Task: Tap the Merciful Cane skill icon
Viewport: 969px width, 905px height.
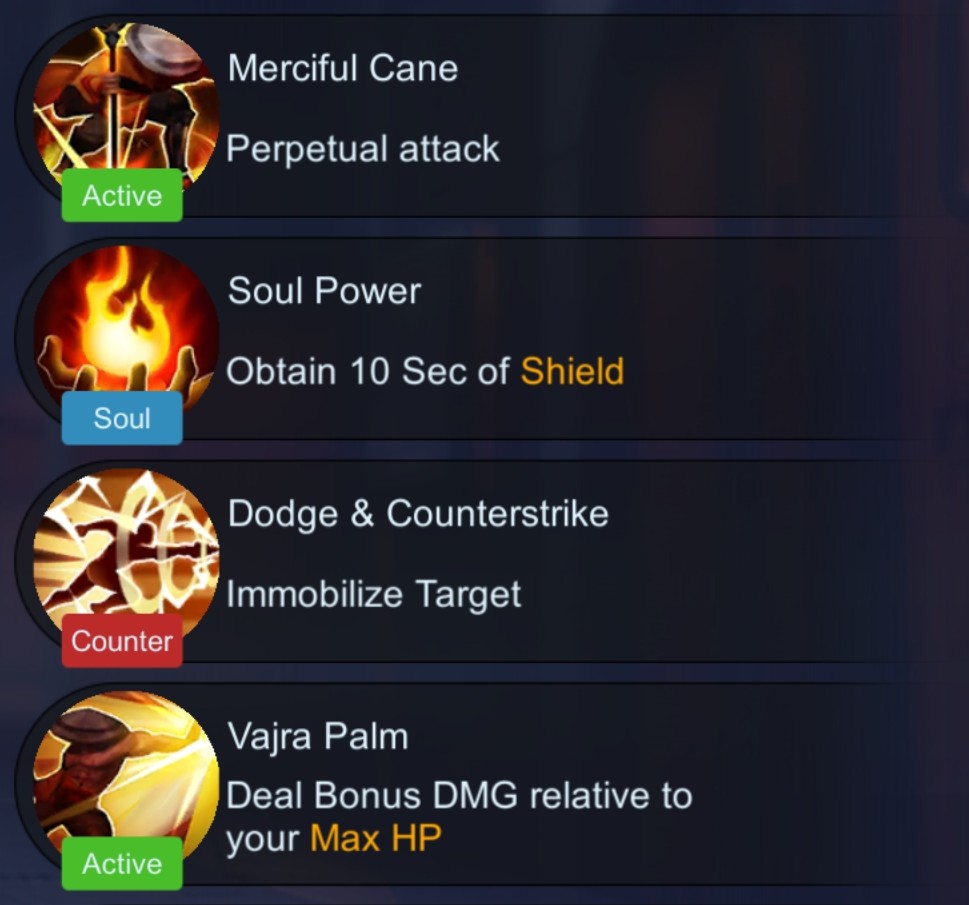Action: [125, 108]
